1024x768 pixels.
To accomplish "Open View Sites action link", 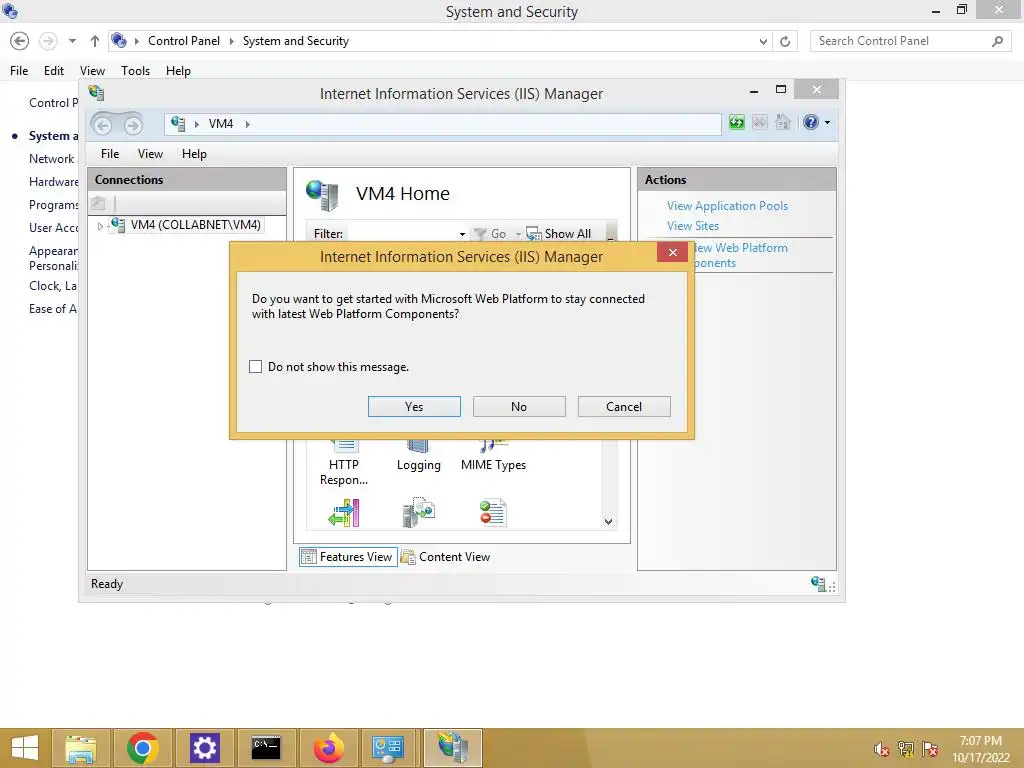I will [692, 226].
